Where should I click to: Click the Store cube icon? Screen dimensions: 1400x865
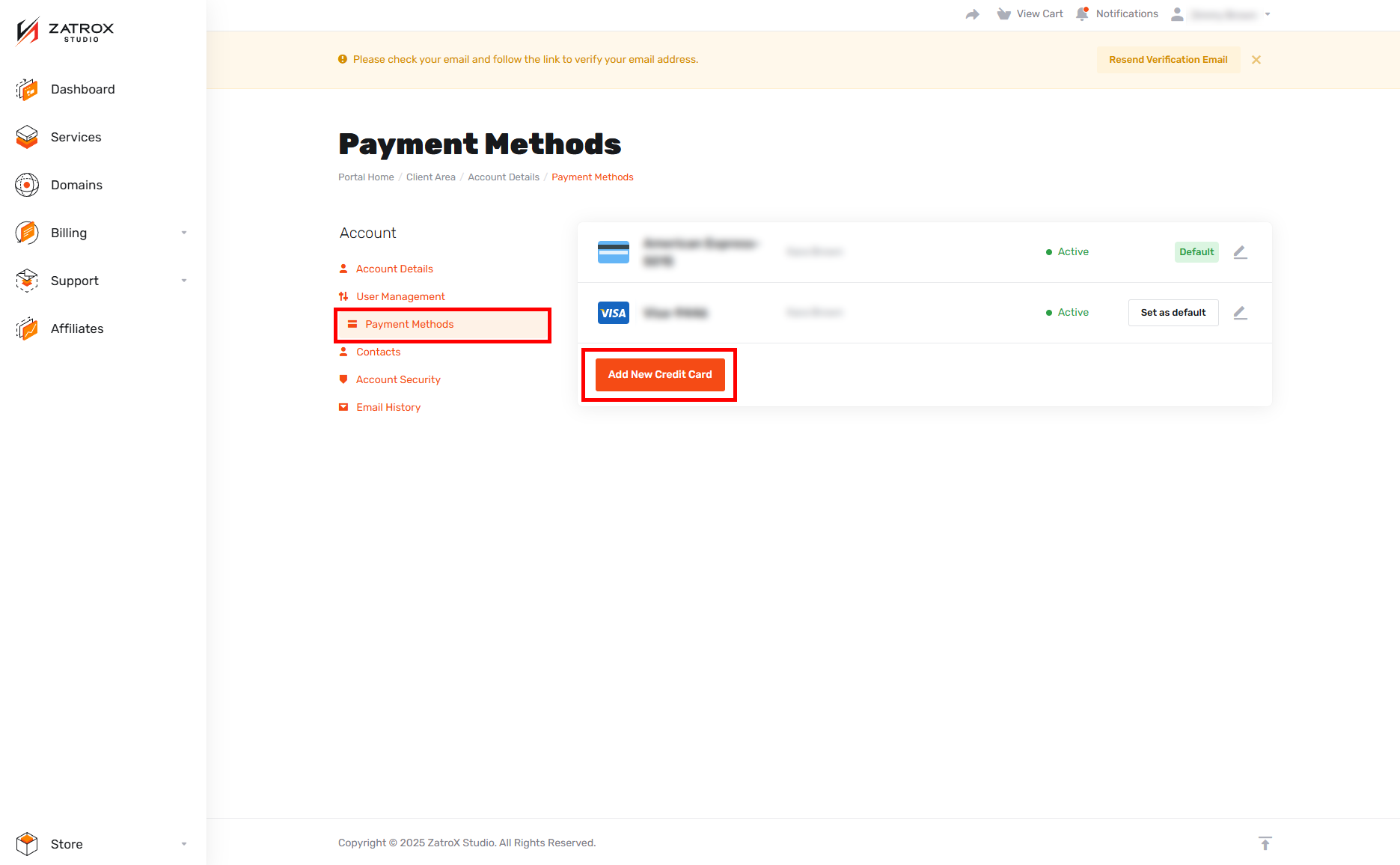pos(27,844)
